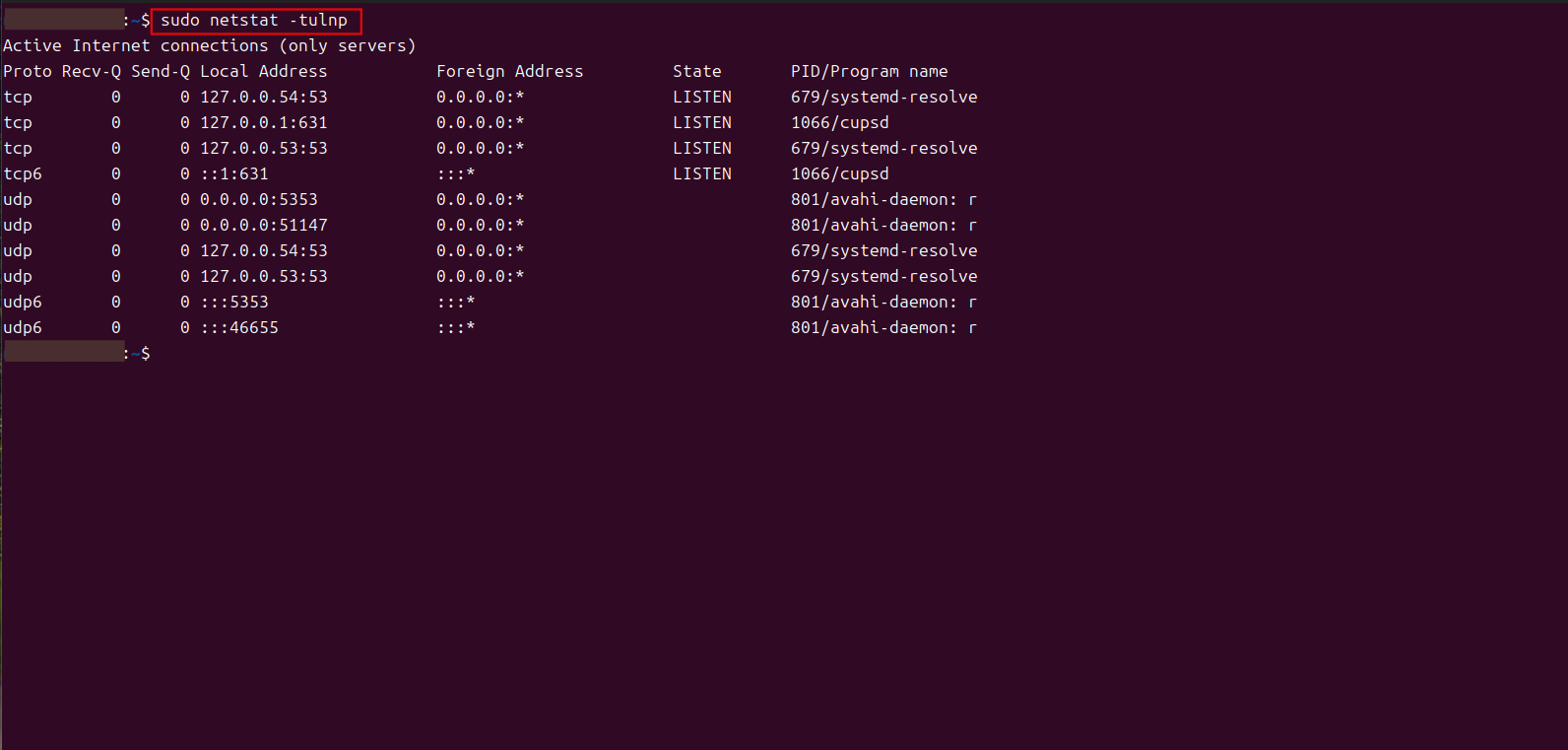The width and height of the screenshot is (1568, 750).
Task: Click the Recv-Q column header
Action: tap(92, 72)
